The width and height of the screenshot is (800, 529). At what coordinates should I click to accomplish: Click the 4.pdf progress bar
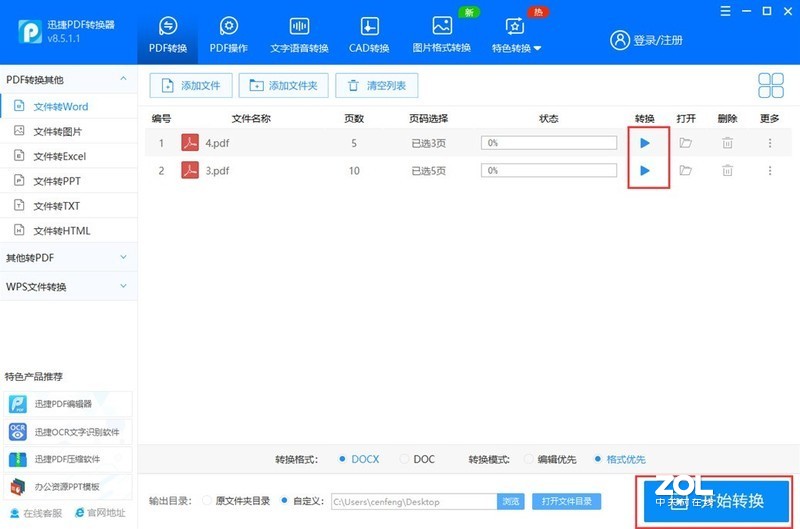click(x=549, y=143)
